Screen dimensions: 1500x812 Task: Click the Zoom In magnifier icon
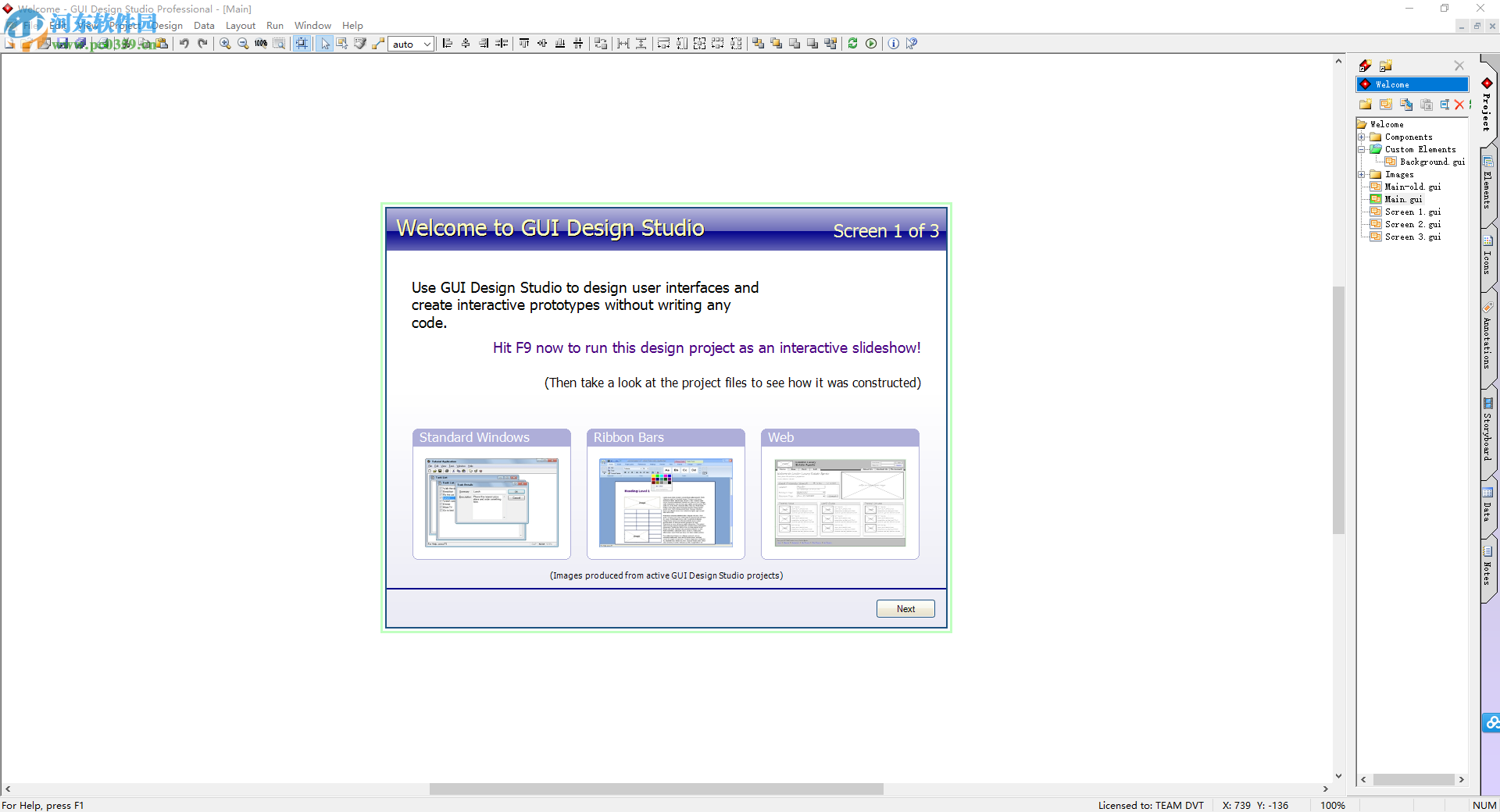[225, 44]
